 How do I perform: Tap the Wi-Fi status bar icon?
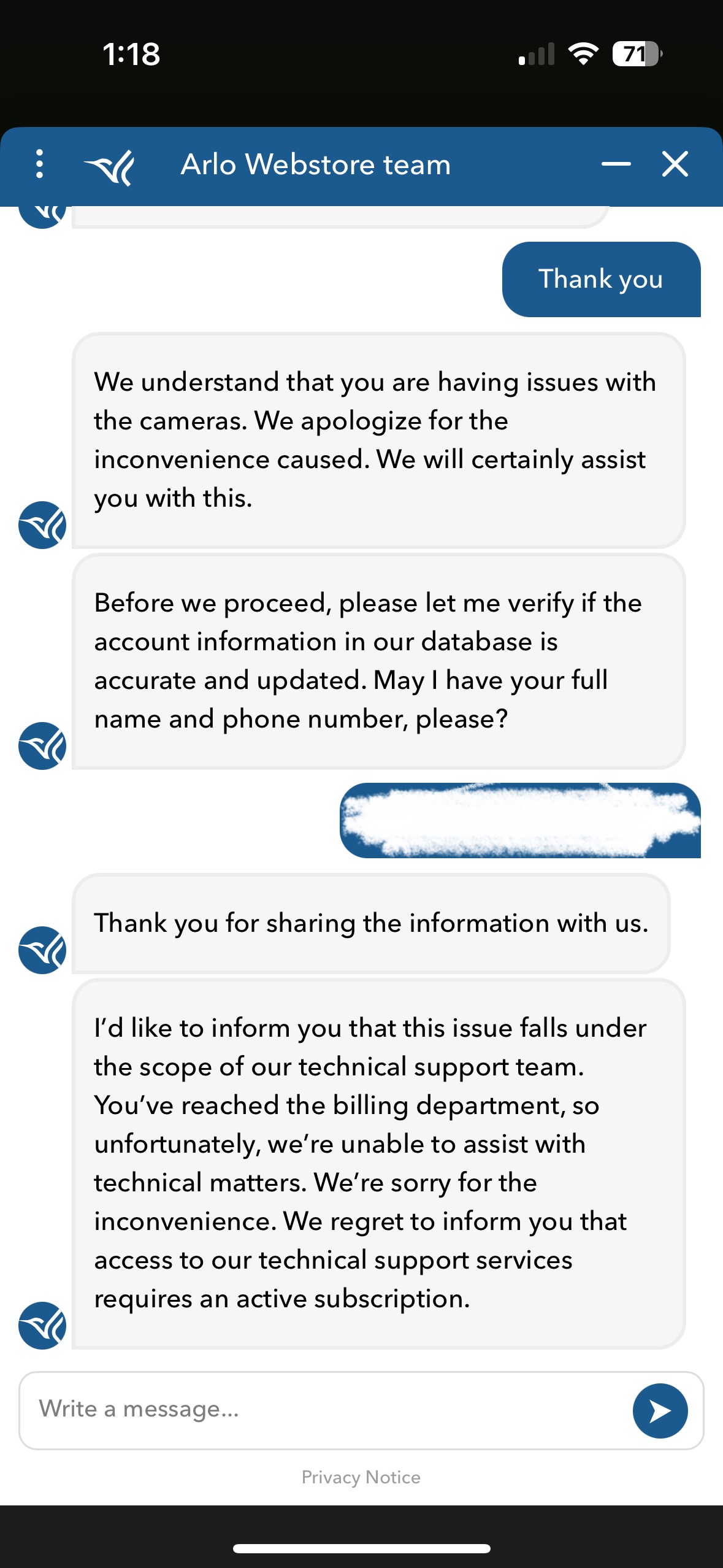tap(583, 54)
